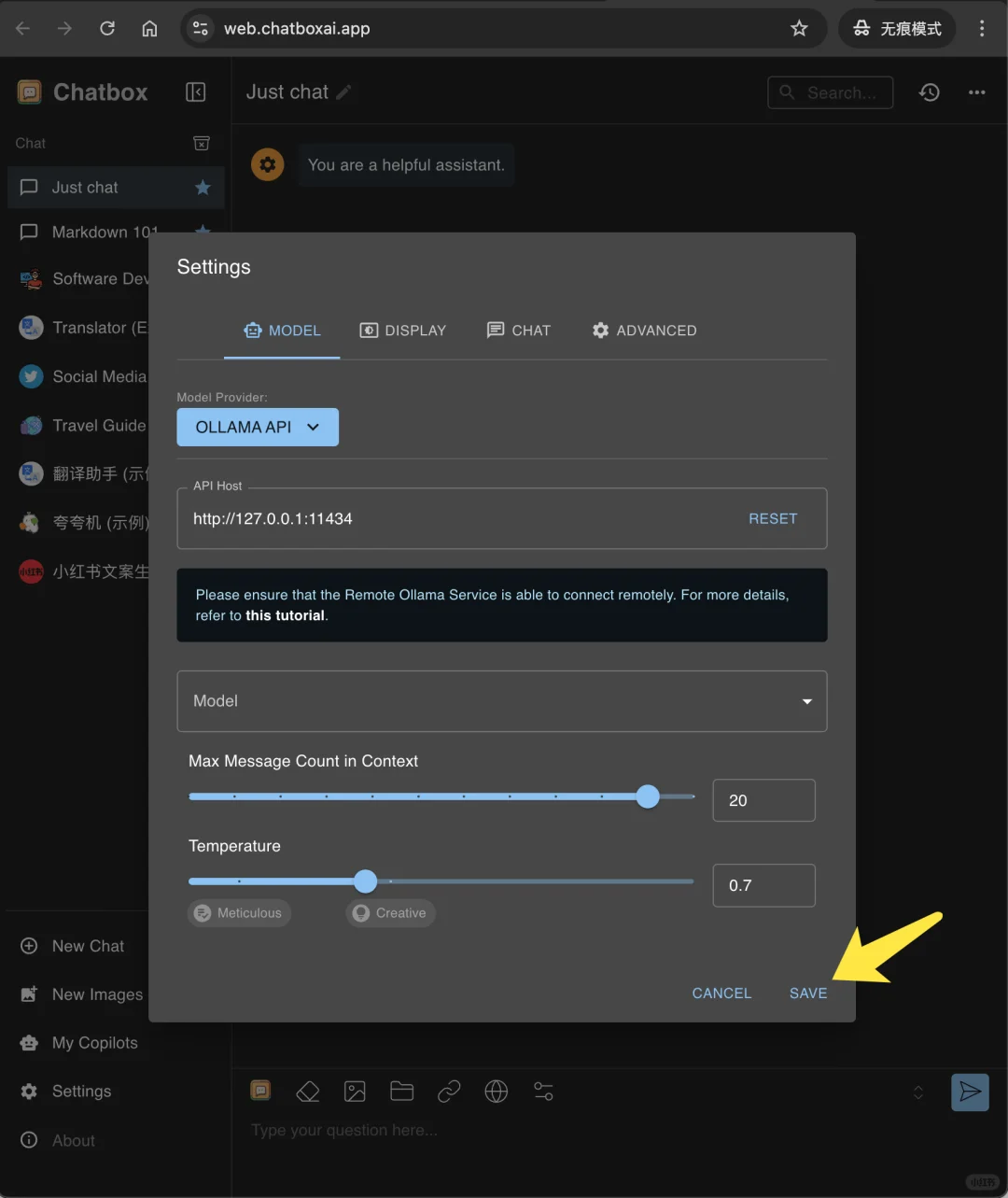Open the 夸夸机 conversation

[78, 522]
